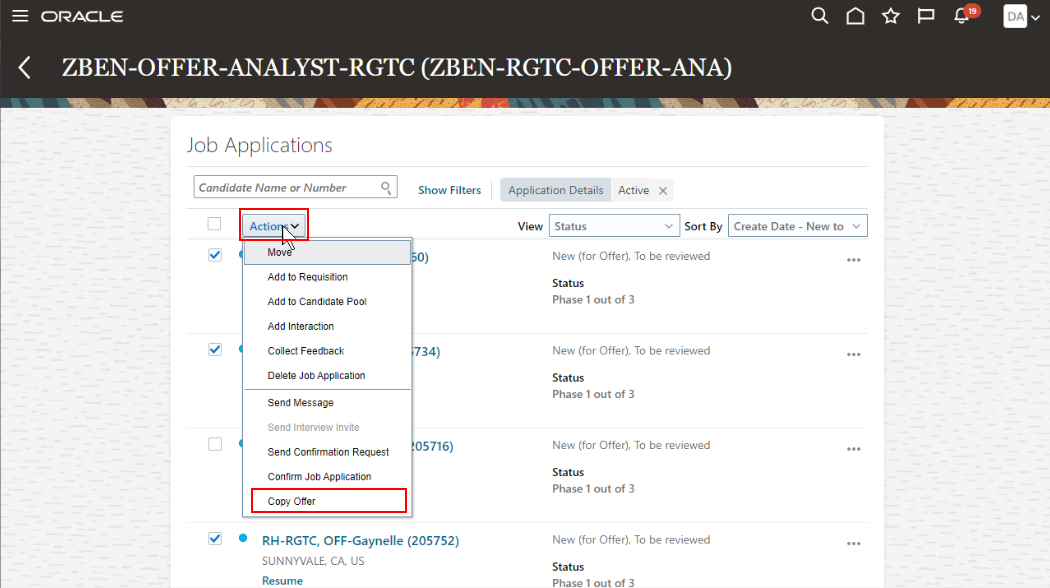Open global search magnifier icon
The height and width of the screenshot is (588, 1050).
tap(820, 15)
